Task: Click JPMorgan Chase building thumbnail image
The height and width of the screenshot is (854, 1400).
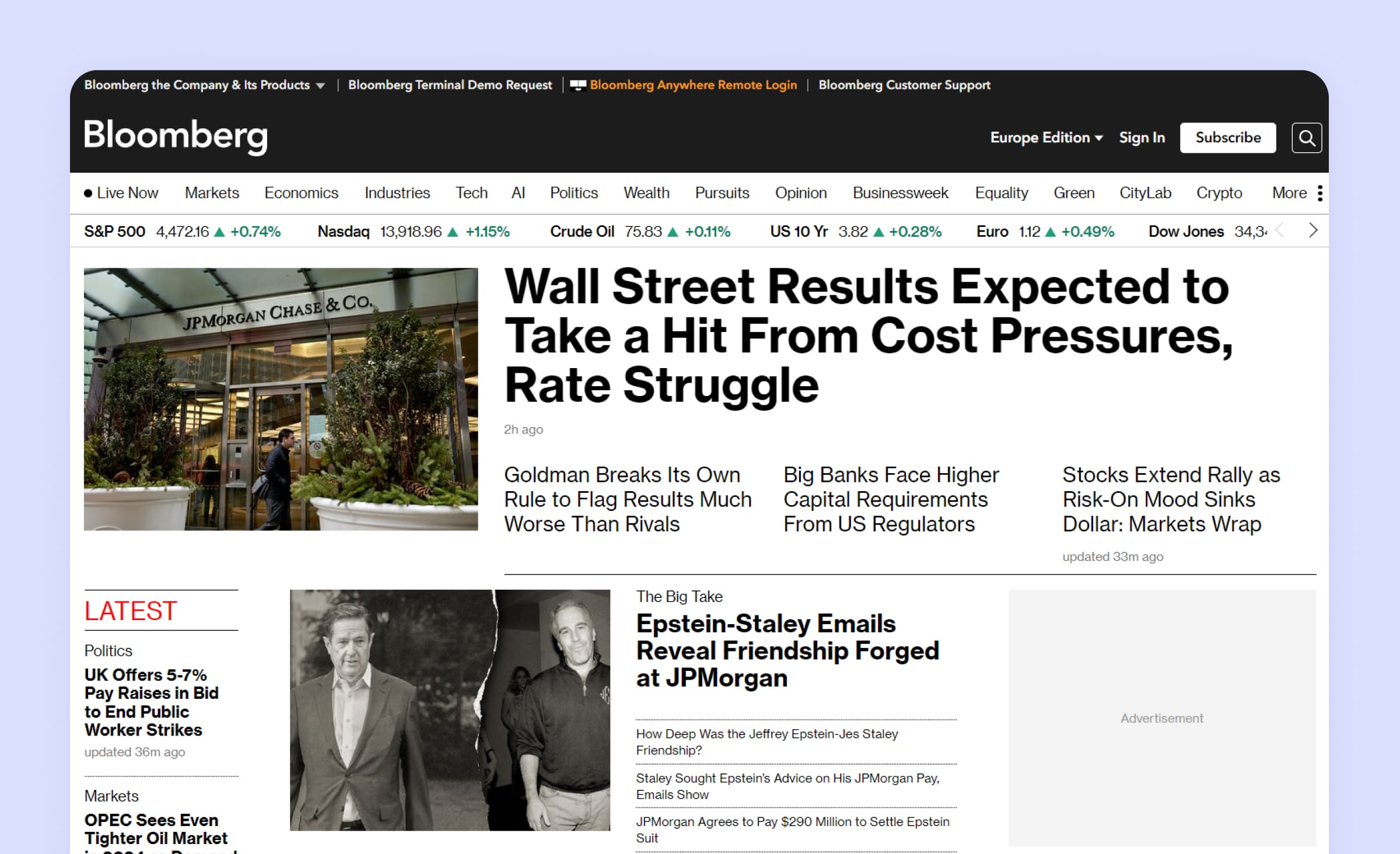Action: (281, 398)
